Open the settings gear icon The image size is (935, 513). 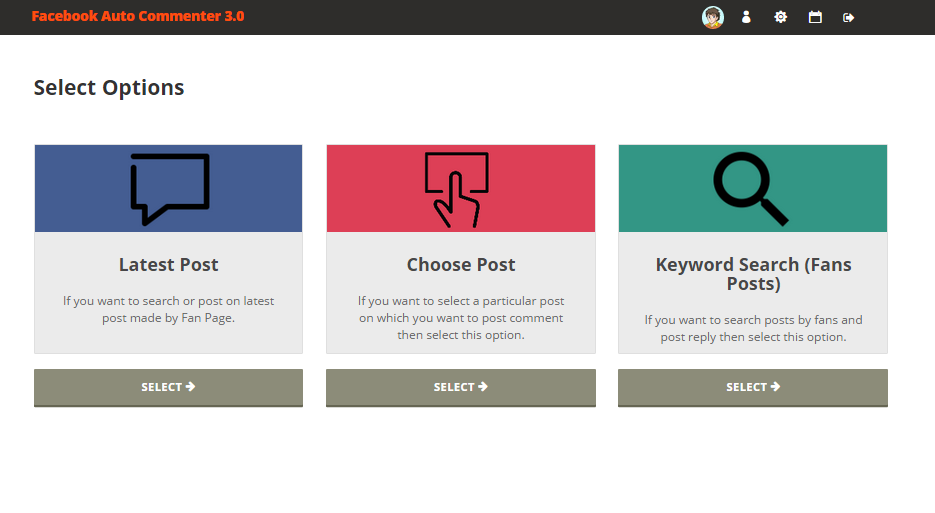(x=780, y=17)
